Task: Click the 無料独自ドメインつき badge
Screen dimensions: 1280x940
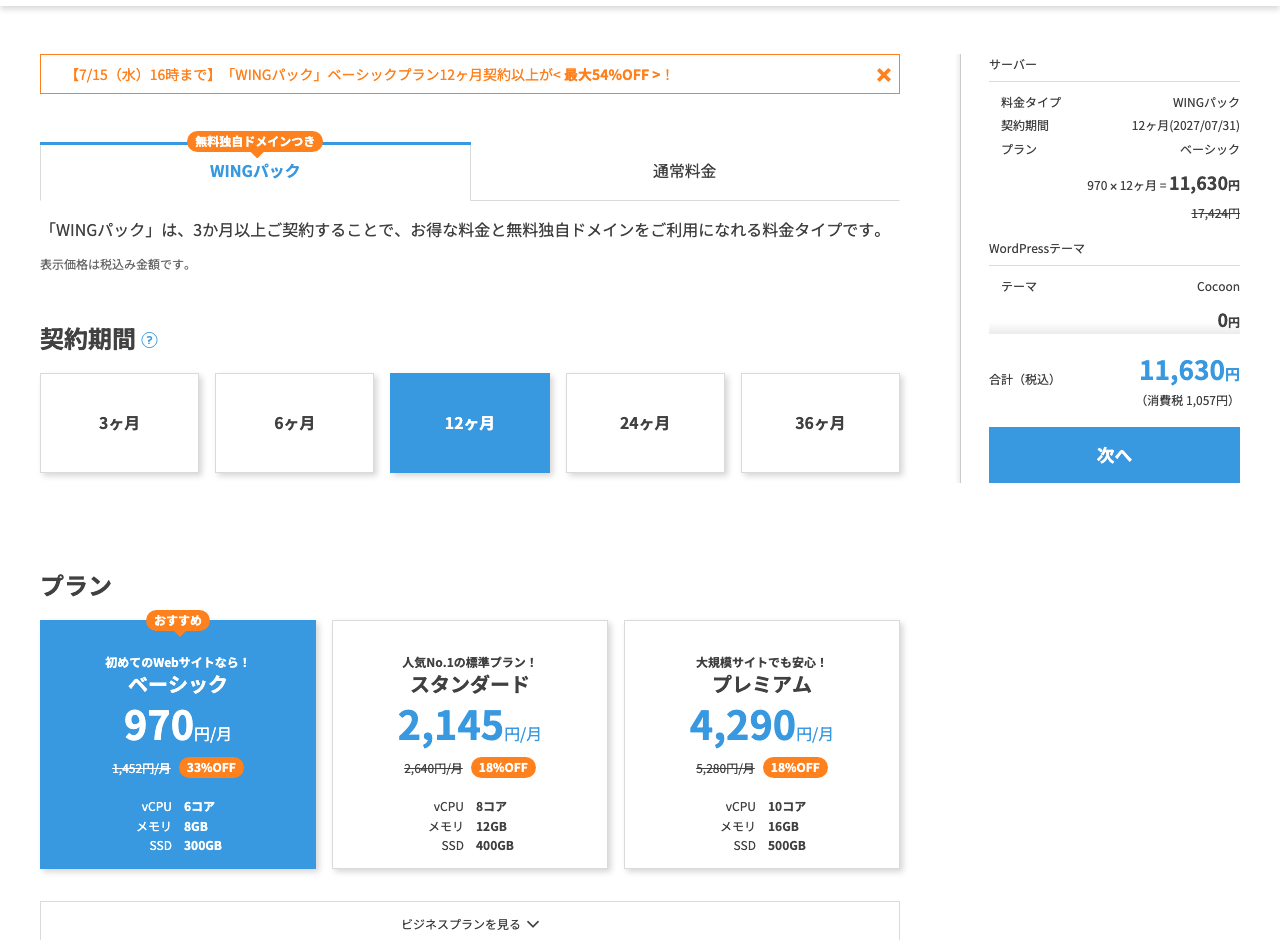Action: 255,141
